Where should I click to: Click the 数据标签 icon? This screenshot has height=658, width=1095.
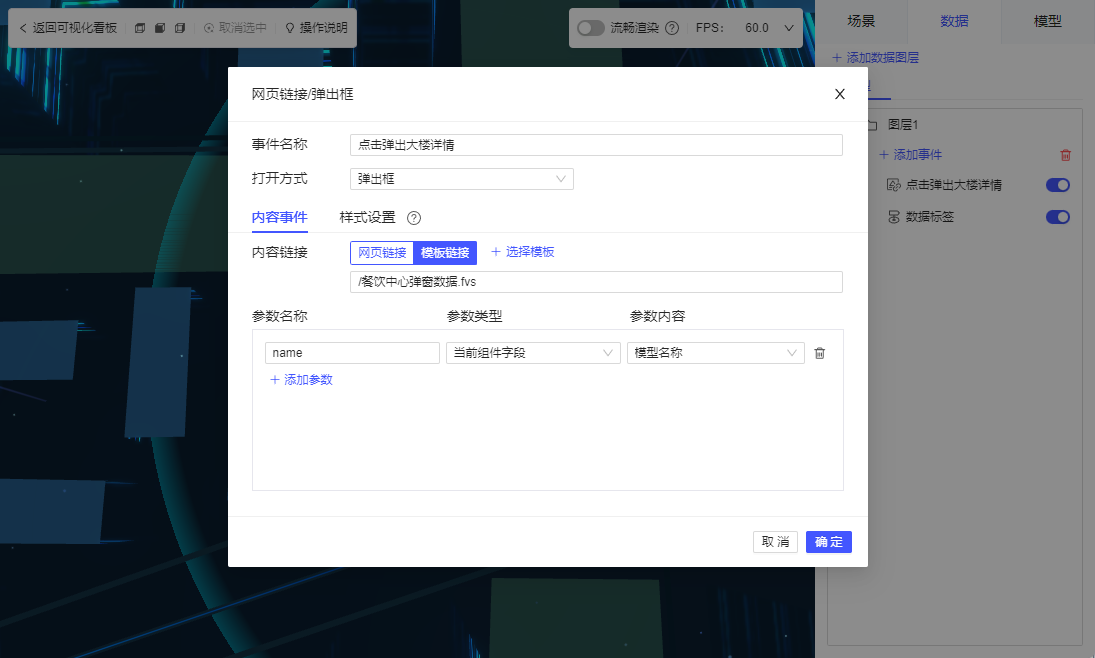(x=893, y=217)
